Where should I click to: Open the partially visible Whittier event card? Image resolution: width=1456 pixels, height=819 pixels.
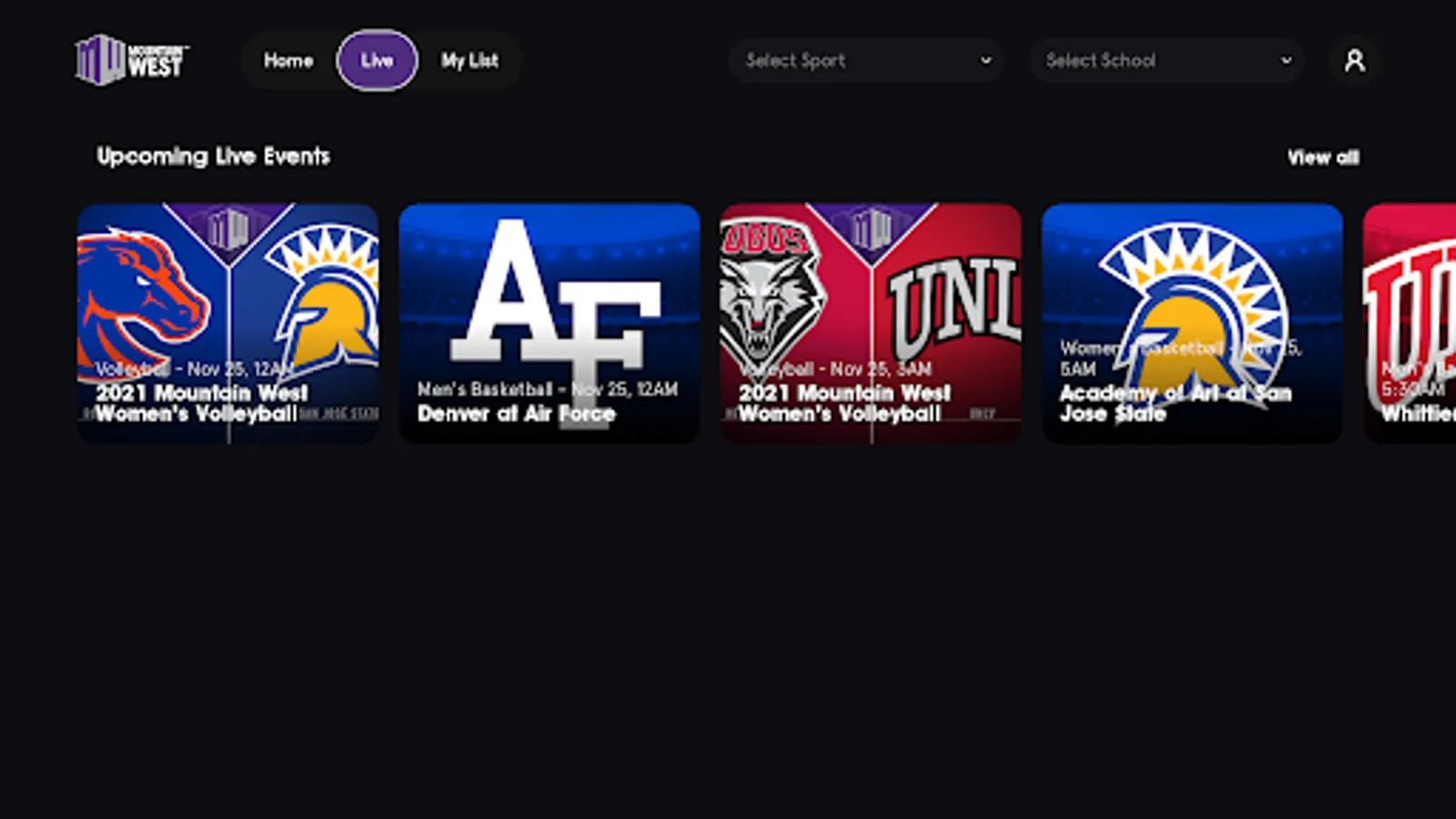(x=1410, y=323)
